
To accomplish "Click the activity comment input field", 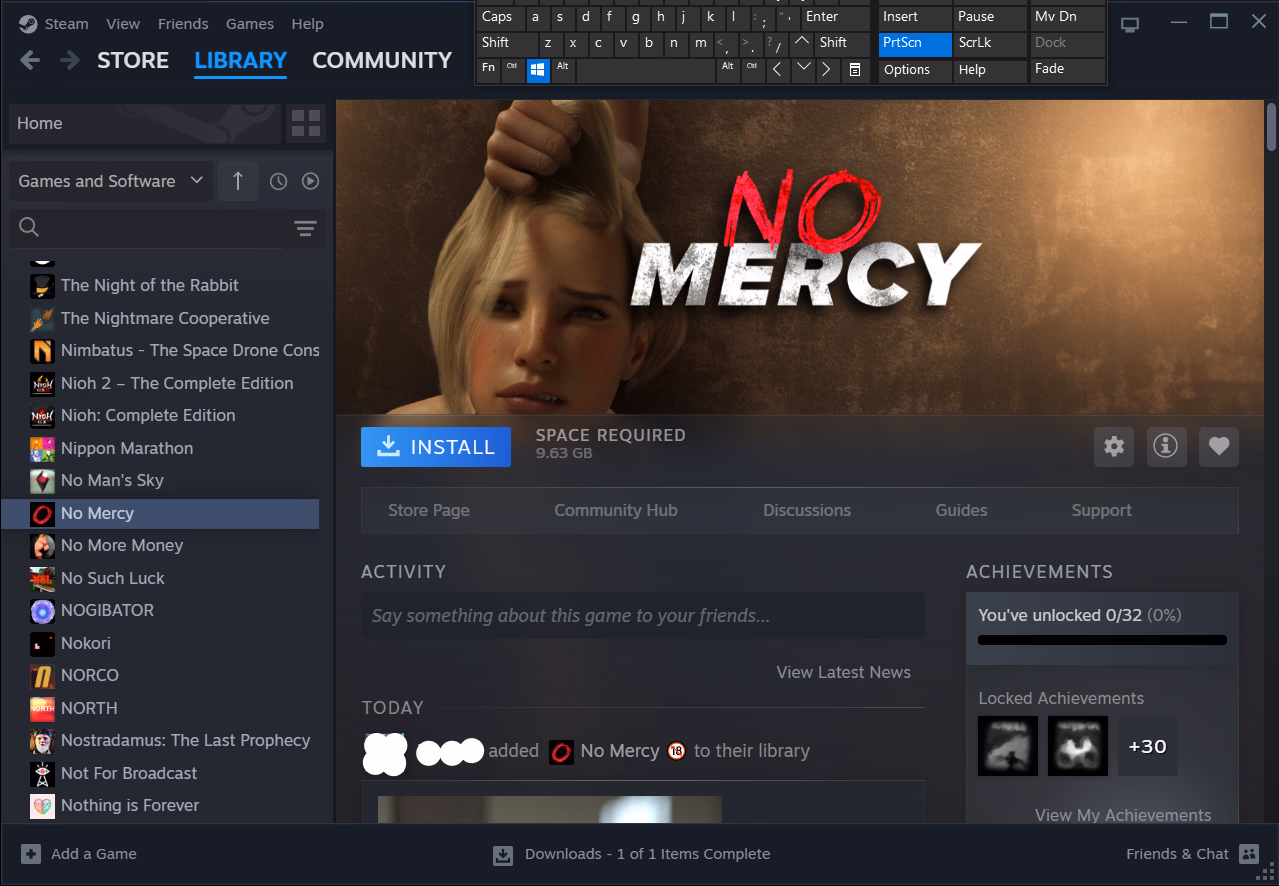I will (643, 615).
